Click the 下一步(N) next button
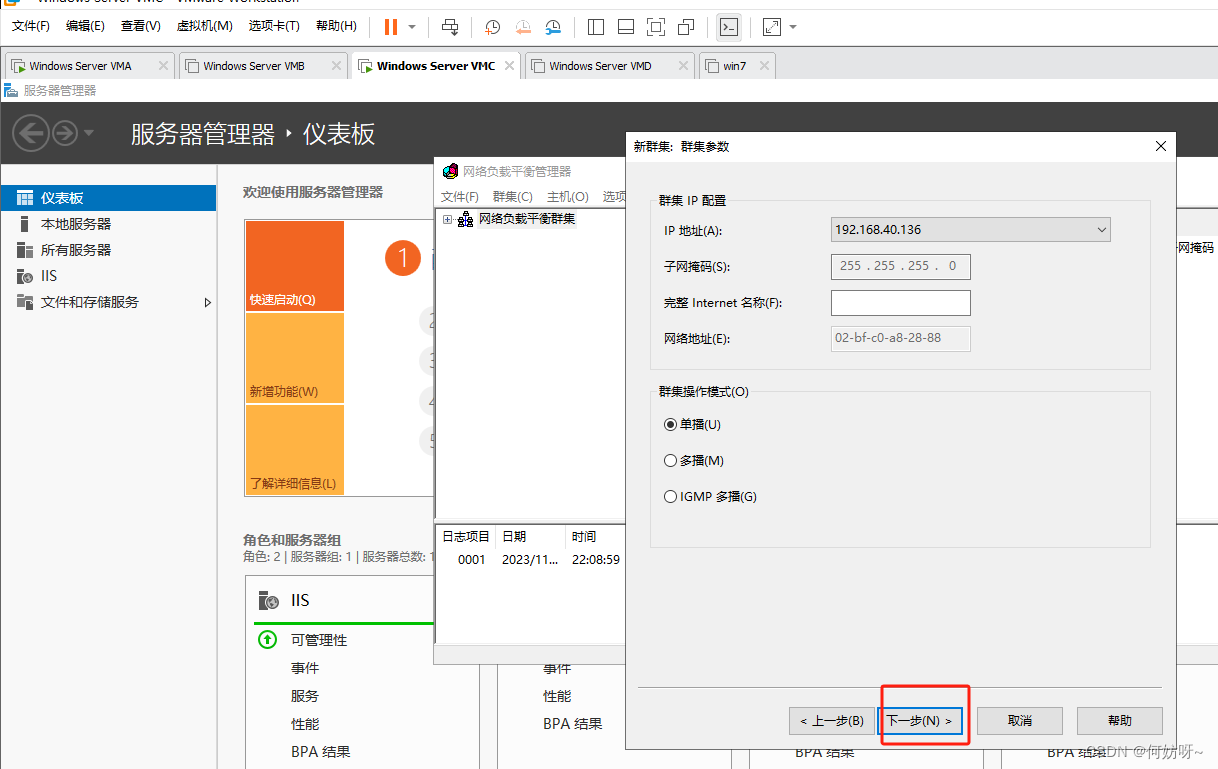Image resolution: width=1218 pixels, height=769 pixels. pos(920,721)
